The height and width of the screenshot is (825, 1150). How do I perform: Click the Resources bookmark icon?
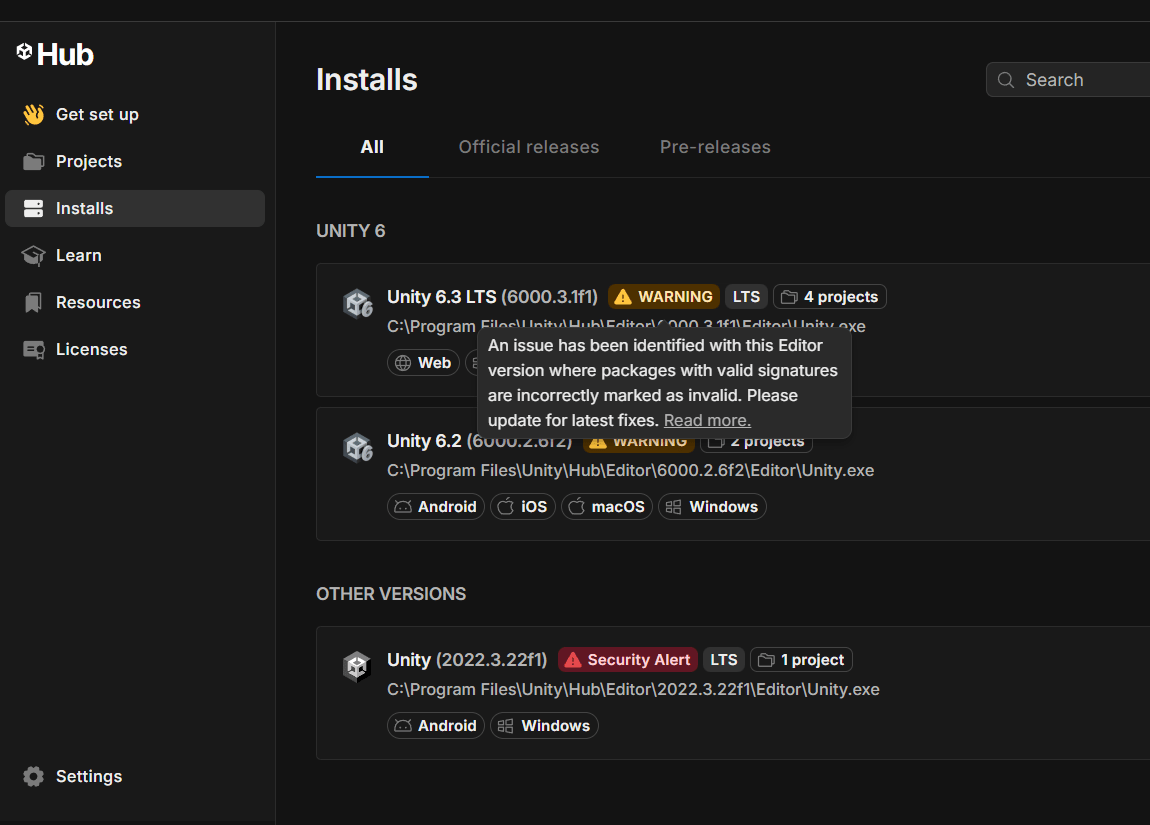tap(34, 302)
